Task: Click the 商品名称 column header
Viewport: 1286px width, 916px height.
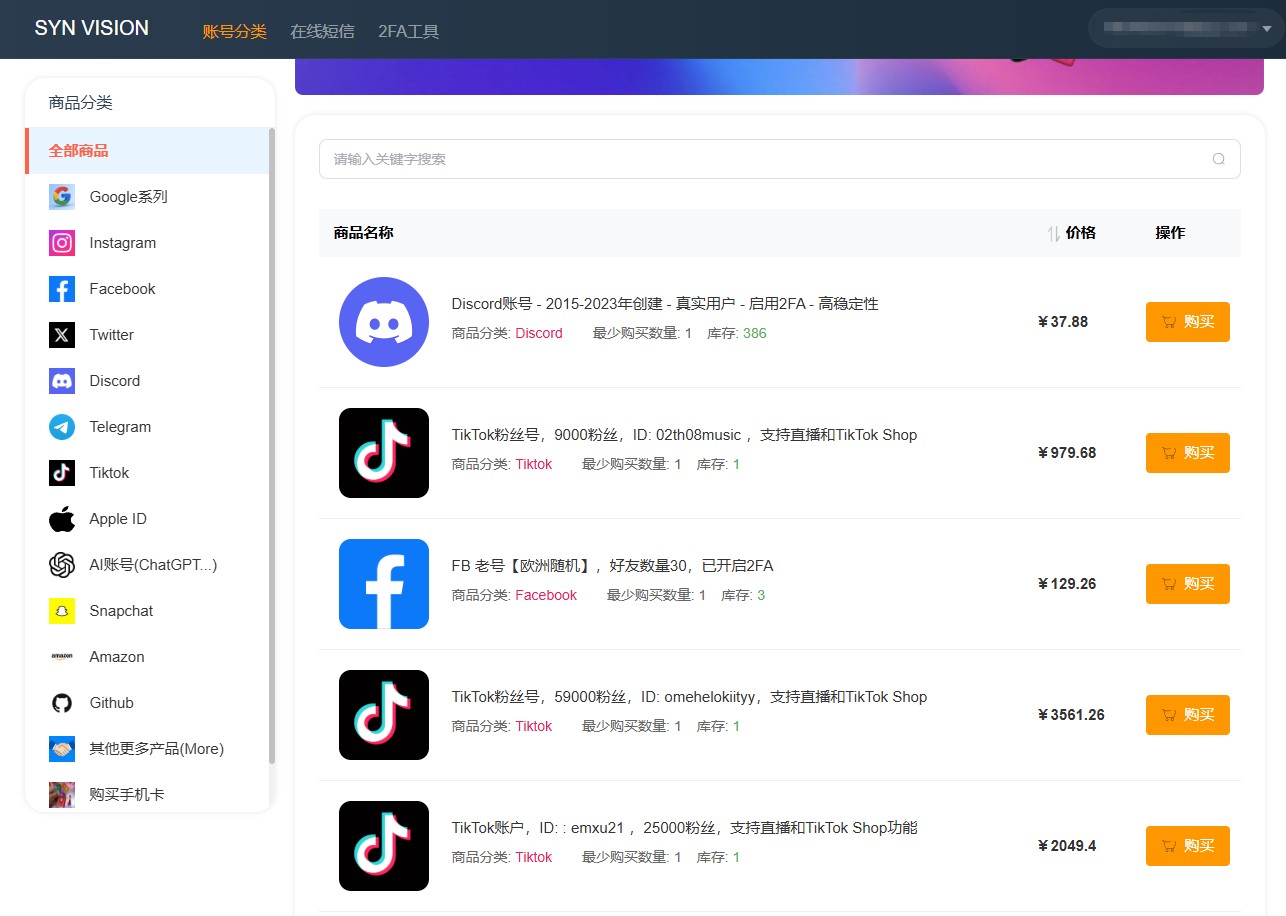Action: click(x=364, y=233)
